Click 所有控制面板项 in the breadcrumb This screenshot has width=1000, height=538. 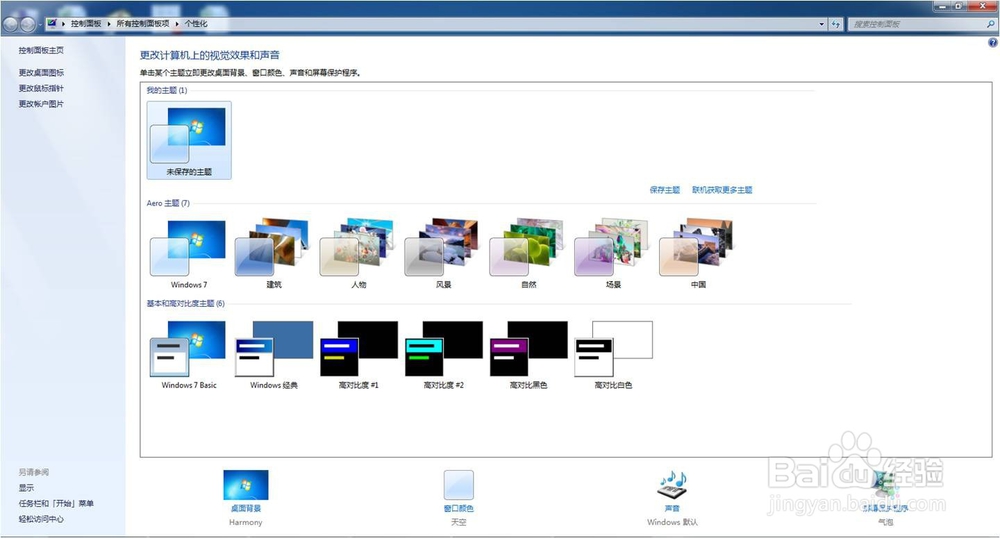coord(143,24)
